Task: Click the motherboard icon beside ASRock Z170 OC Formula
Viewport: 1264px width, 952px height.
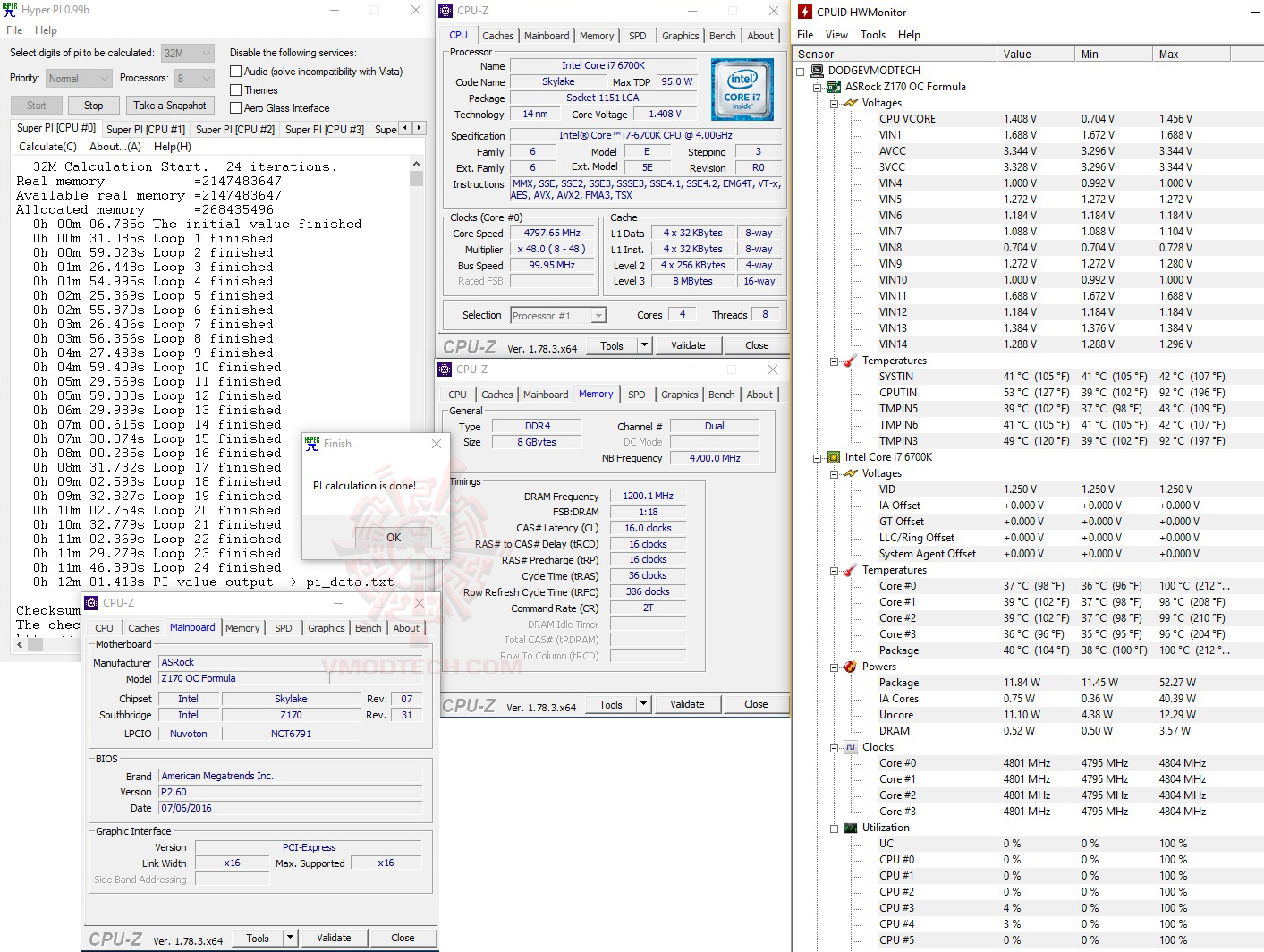Action: pyautogui.click(x=834, y=87)
